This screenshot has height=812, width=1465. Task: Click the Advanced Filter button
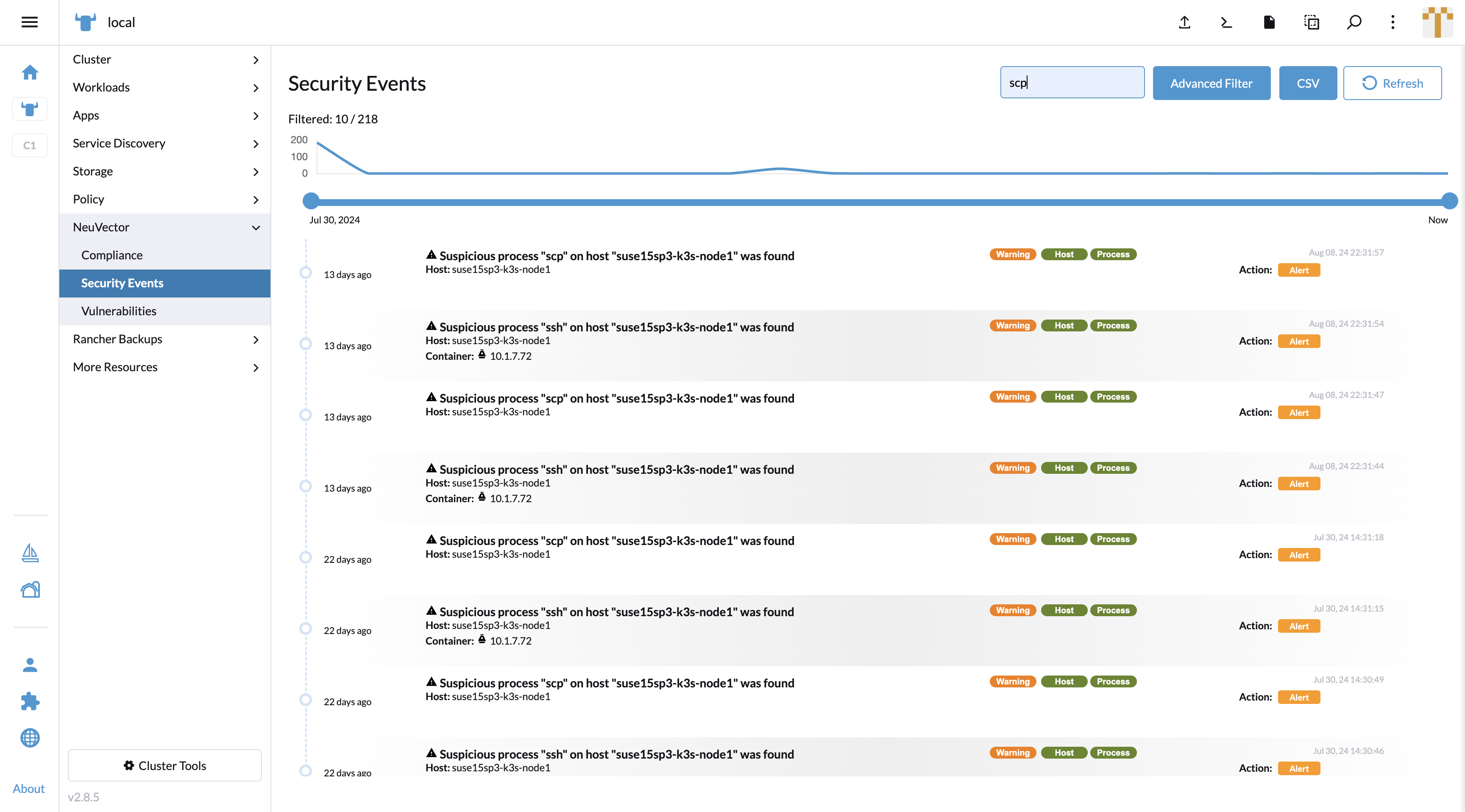pyautogui.click(x=1211, y=83)
